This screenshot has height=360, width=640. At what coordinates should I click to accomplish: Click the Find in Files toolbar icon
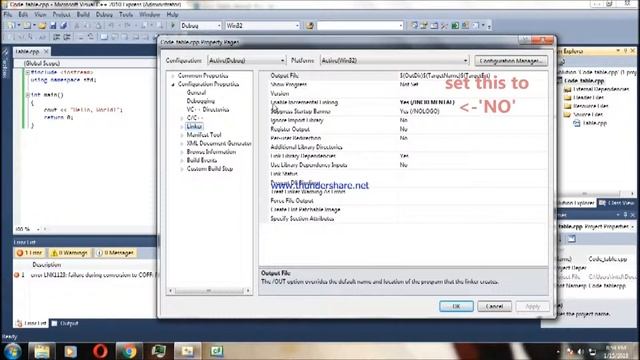click(x=310, y=26)
